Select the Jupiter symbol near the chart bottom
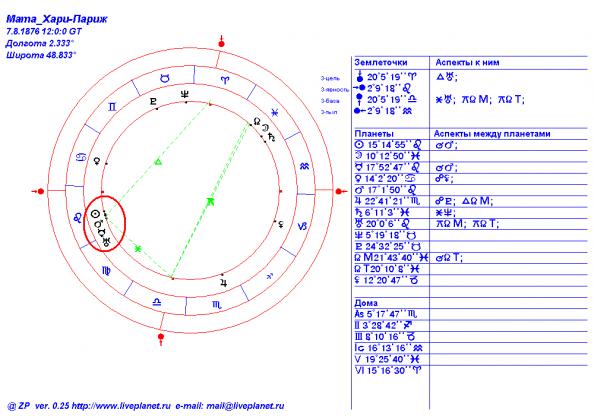 pos(224,282)
